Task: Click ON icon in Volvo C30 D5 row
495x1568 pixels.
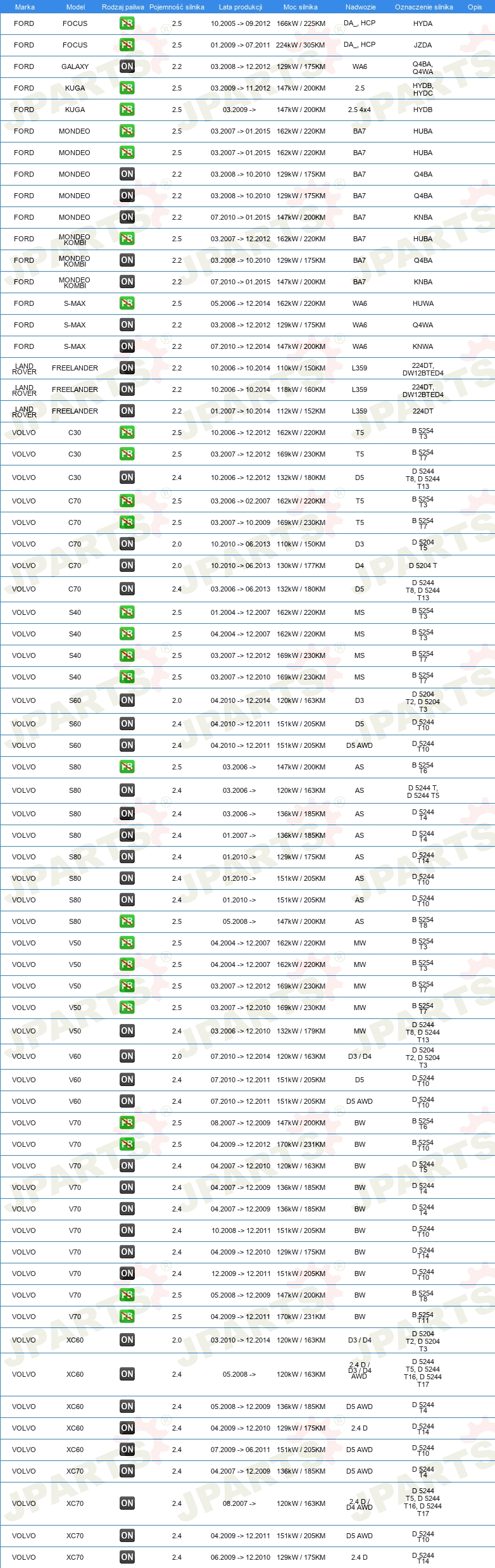Action: (x=127, y=477)
